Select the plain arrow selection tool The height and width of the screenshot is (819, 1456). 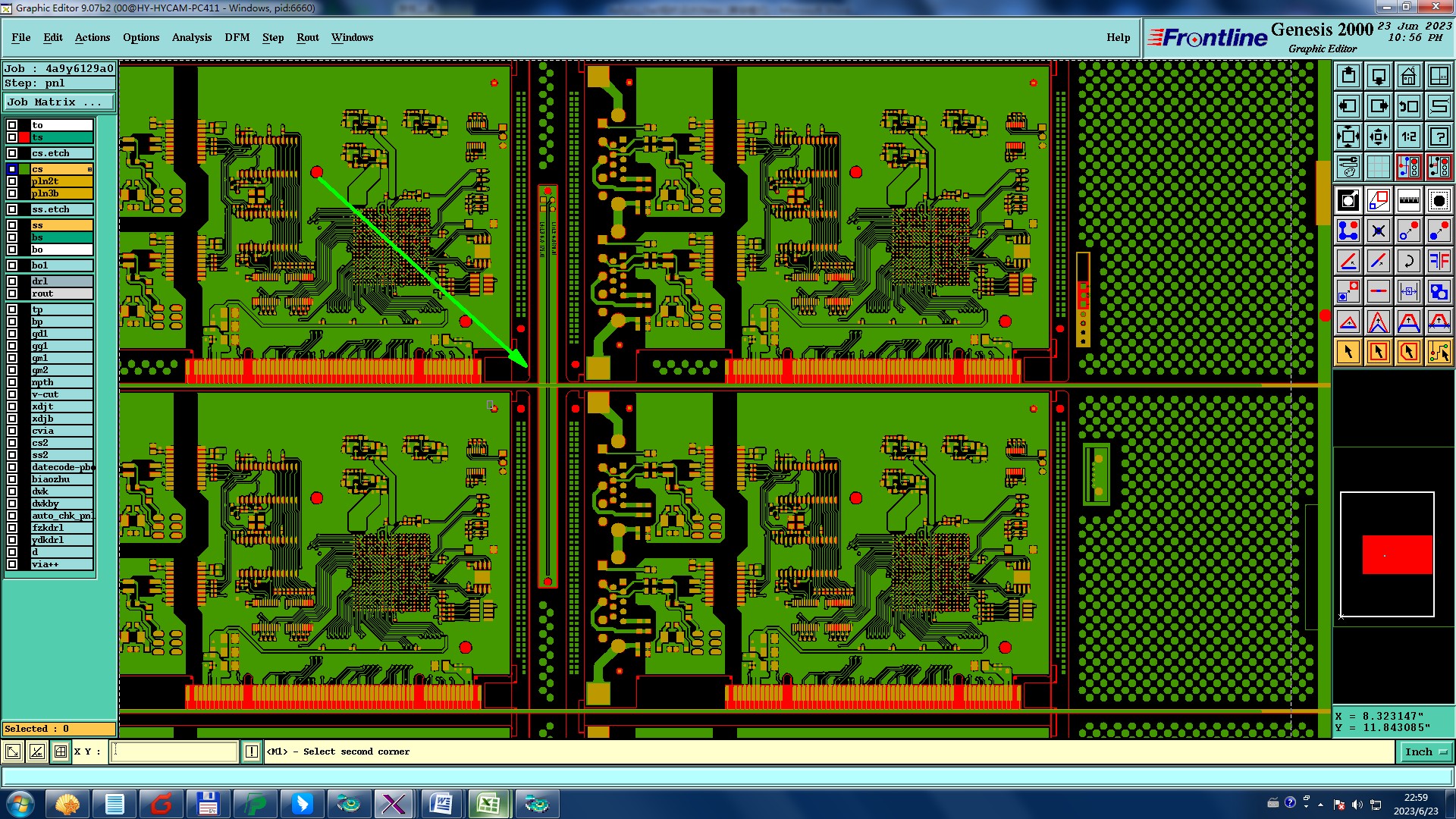tap(1348, 352)
